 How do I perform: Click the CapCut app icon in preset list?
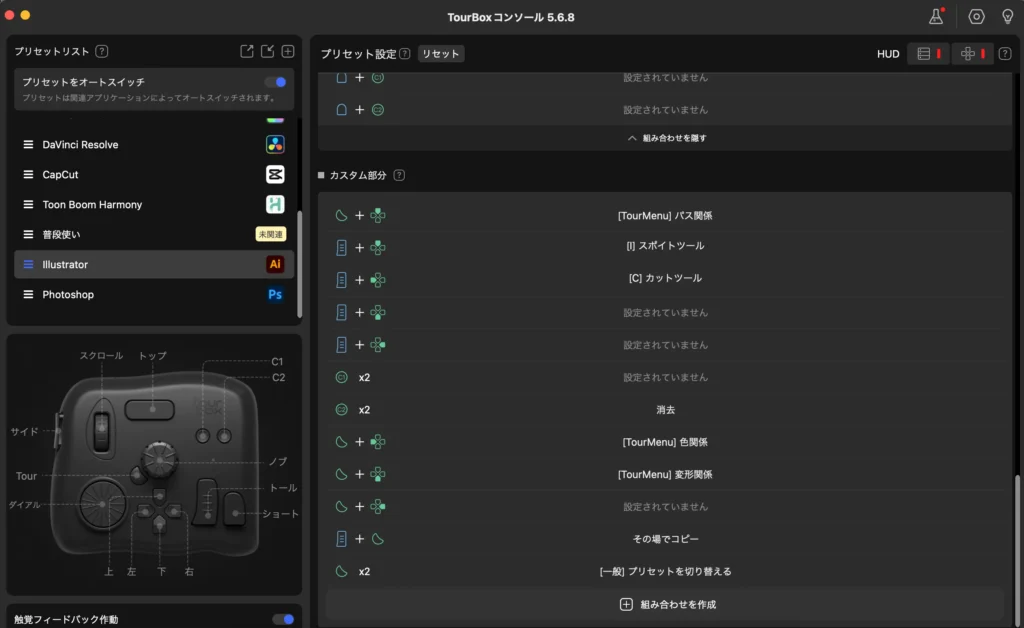click(x=275, y=174)
